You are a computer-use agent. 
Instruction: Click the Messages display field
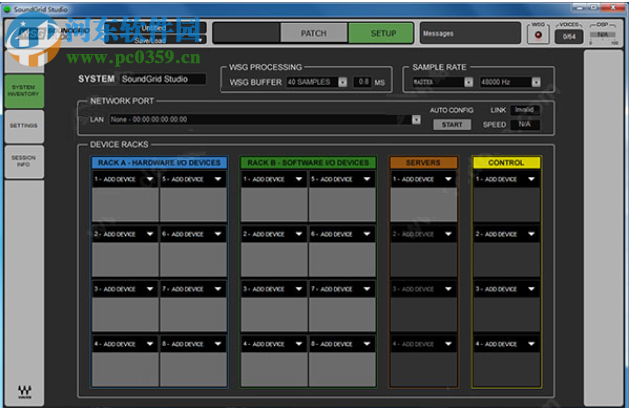click(470, 33)
